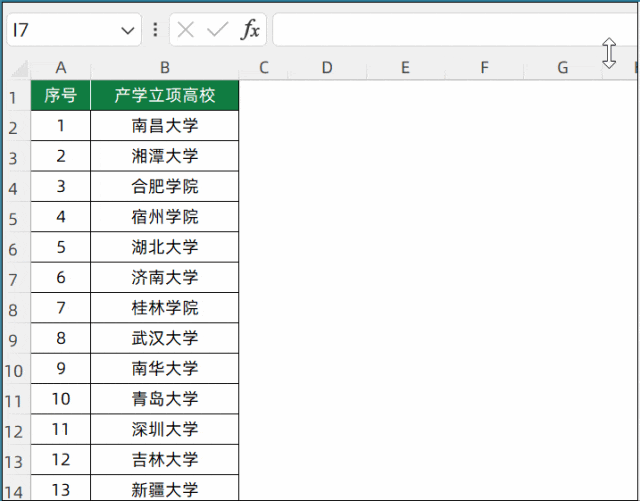Select row 2 header
Viewport: 640px width, 501px height.
[x=16, y=127]
